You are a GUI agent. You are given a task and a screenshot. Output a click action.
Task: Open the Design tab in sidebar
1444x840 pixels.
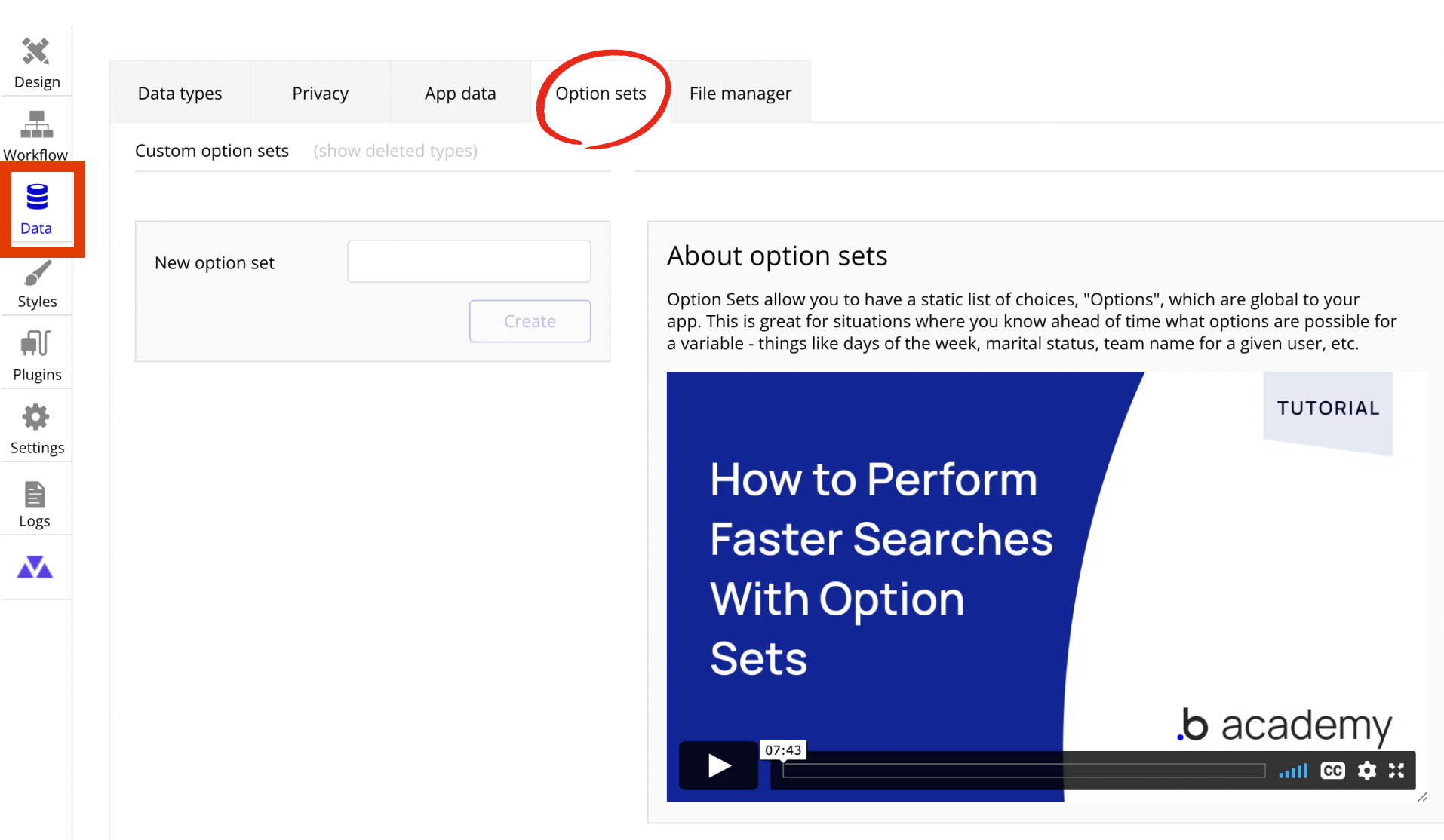[x=36, y=63]
